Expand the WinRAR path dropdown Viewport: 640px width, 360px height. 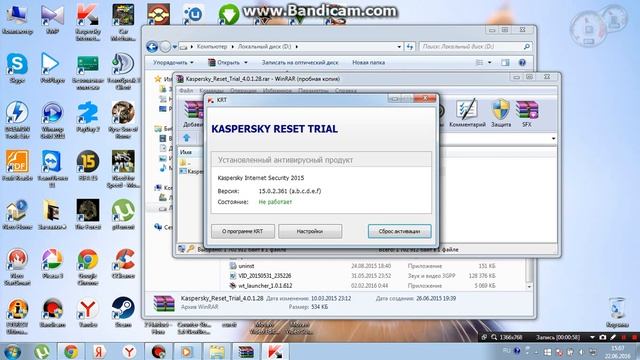[x=553, y=139]
